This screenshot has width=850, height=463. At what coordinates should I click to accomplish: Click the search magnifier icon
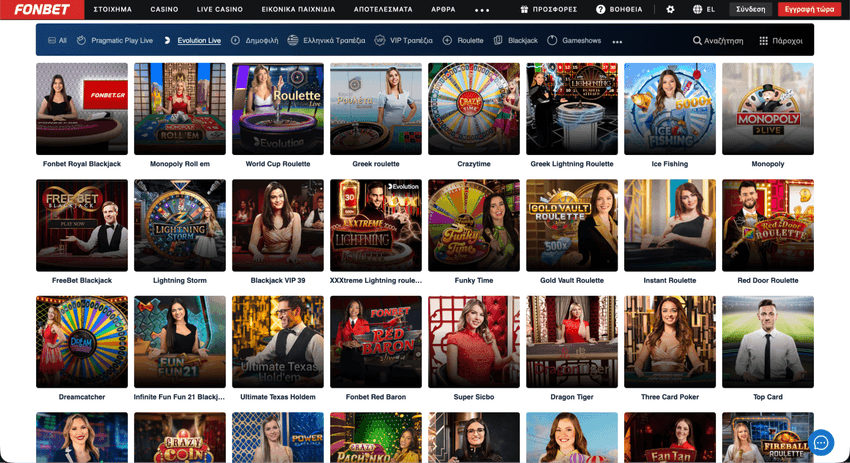click(x=697, y=41)
